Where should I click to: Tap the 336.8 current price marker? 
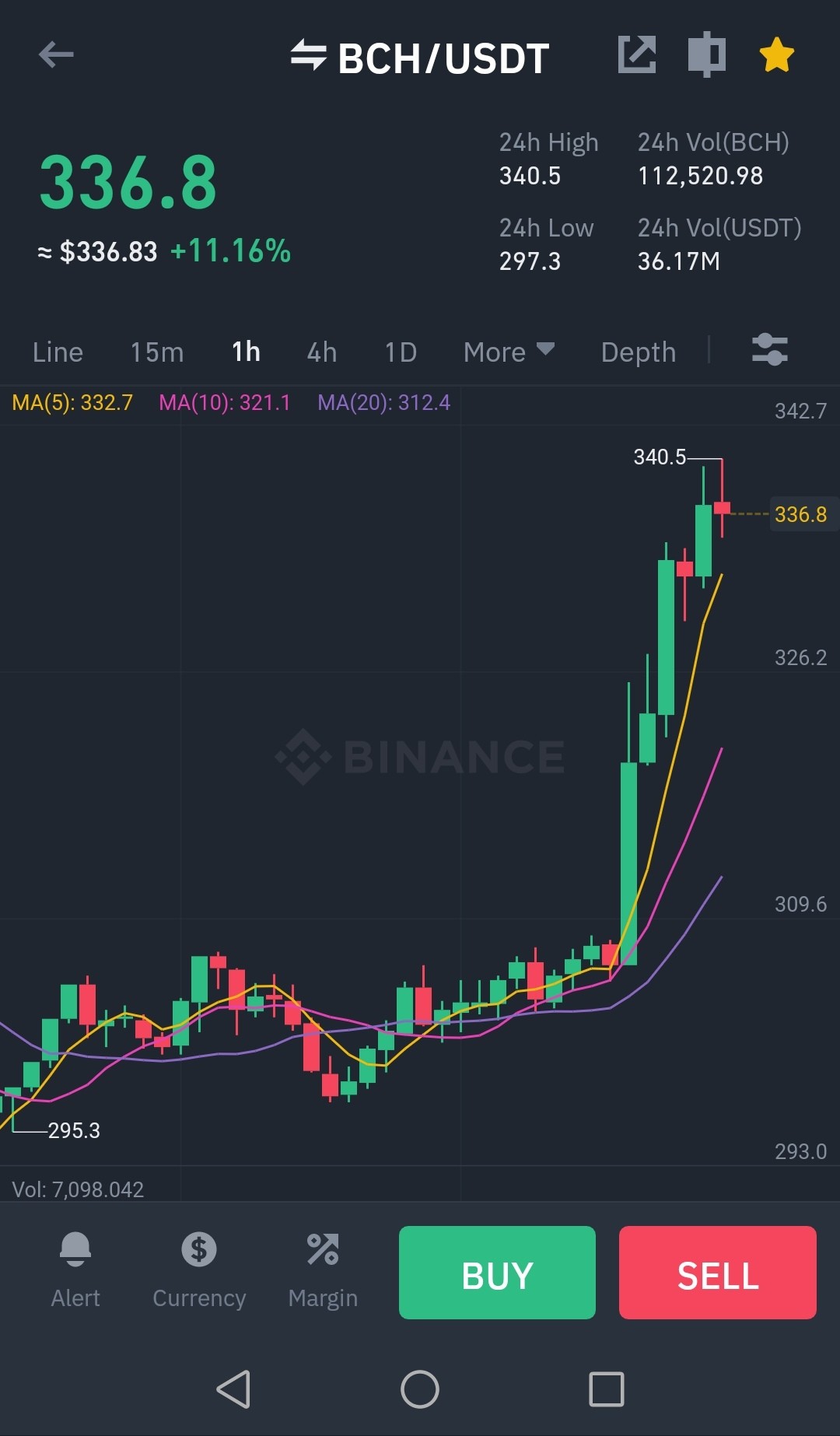click(x=801, y=514)
